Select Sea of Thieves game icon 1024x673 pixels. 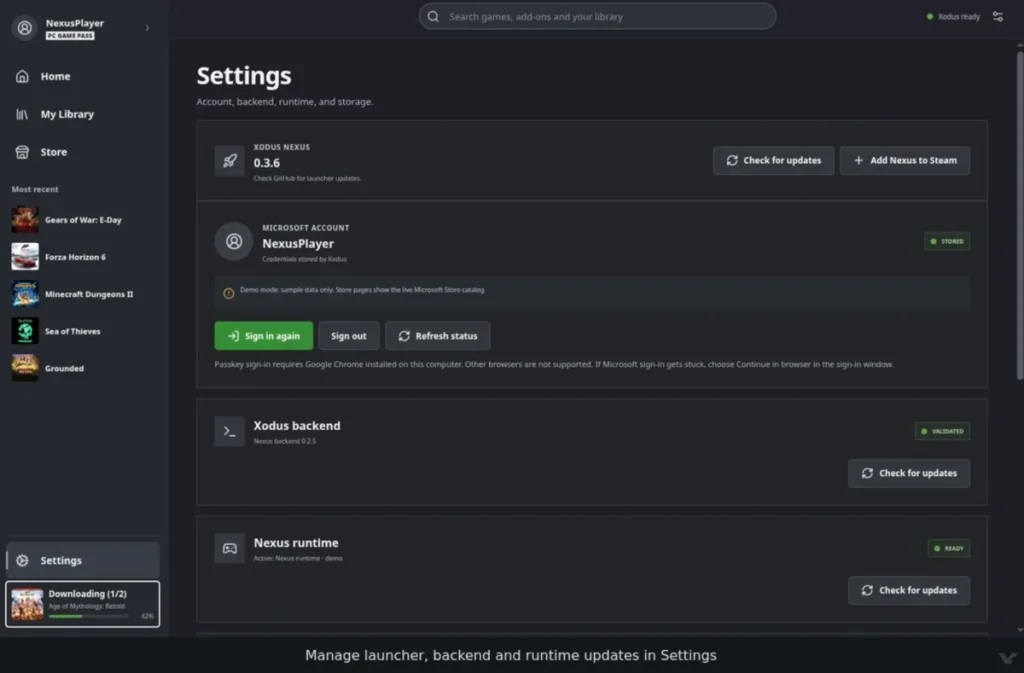[x=25, y=331]
